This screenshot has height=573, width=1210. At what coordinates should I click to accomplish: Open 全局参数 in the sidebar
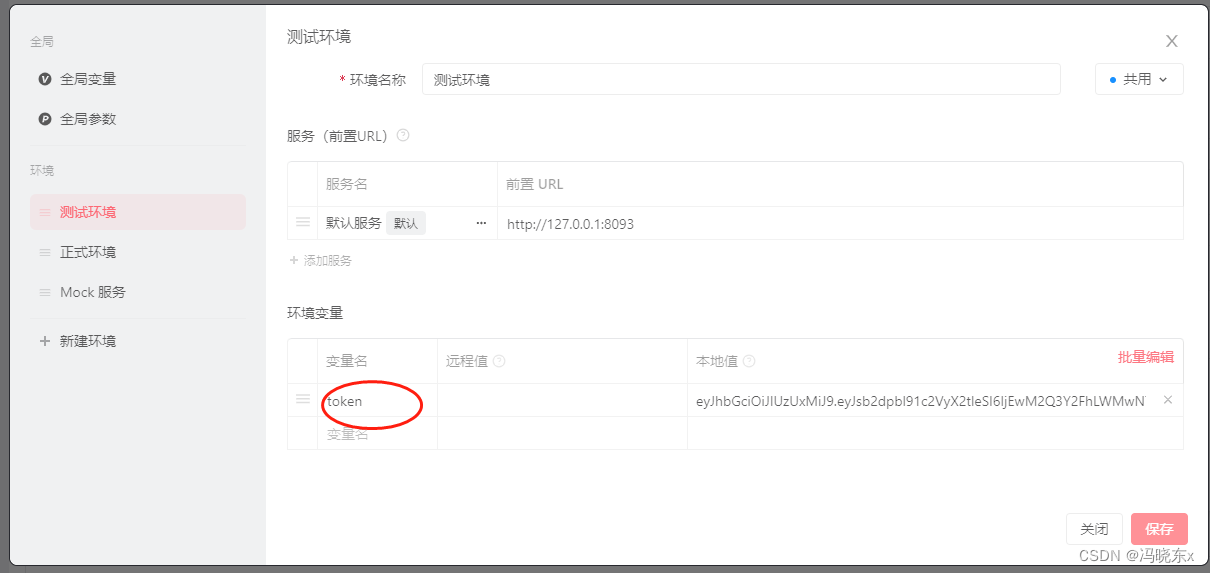(x=88, y=119)
